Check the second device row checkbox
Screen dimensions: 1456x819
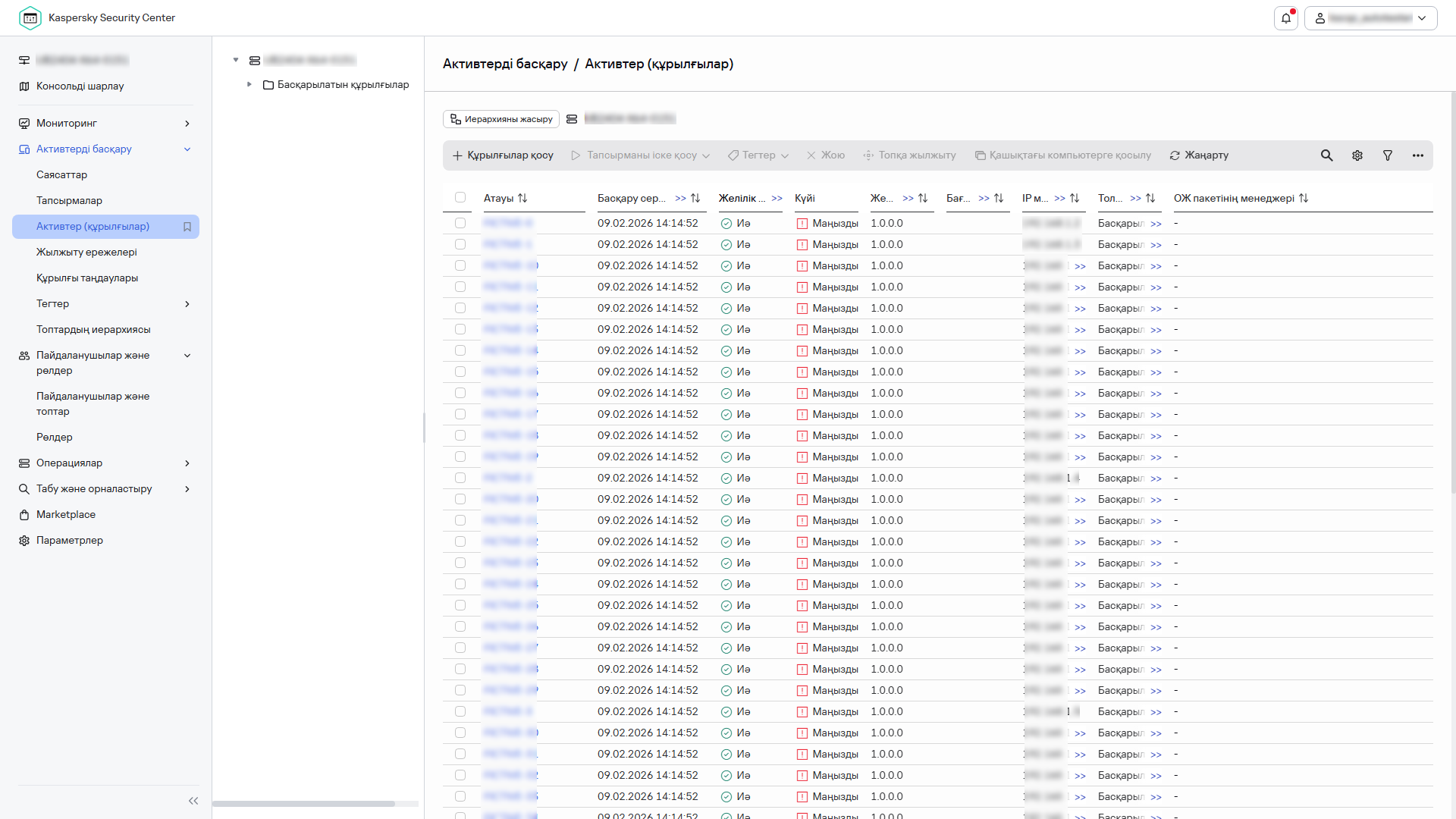coord(460,245)
